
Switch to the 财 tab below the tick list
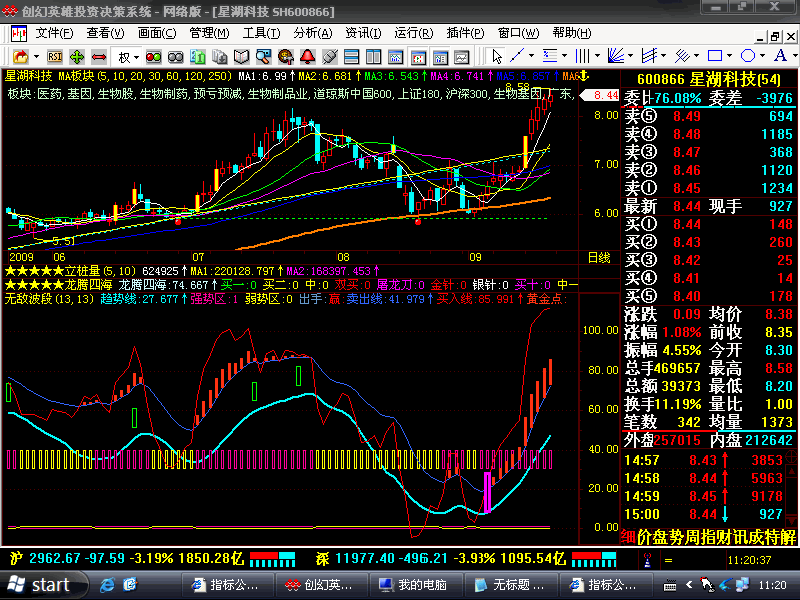pyautogui.click(x=726, y=537)
